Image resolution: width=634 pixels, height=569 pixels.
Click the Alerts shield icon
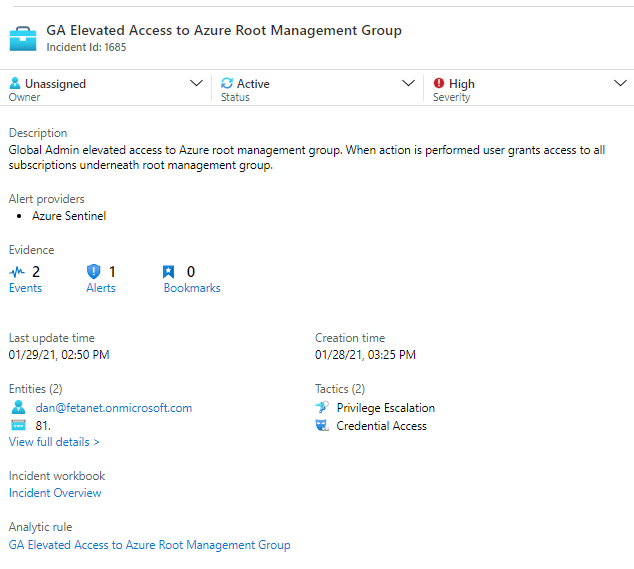point(94,271)
